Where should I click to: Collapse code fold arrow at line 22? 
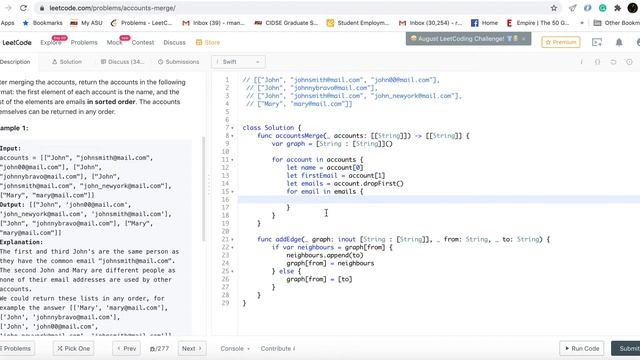(233, 247)
